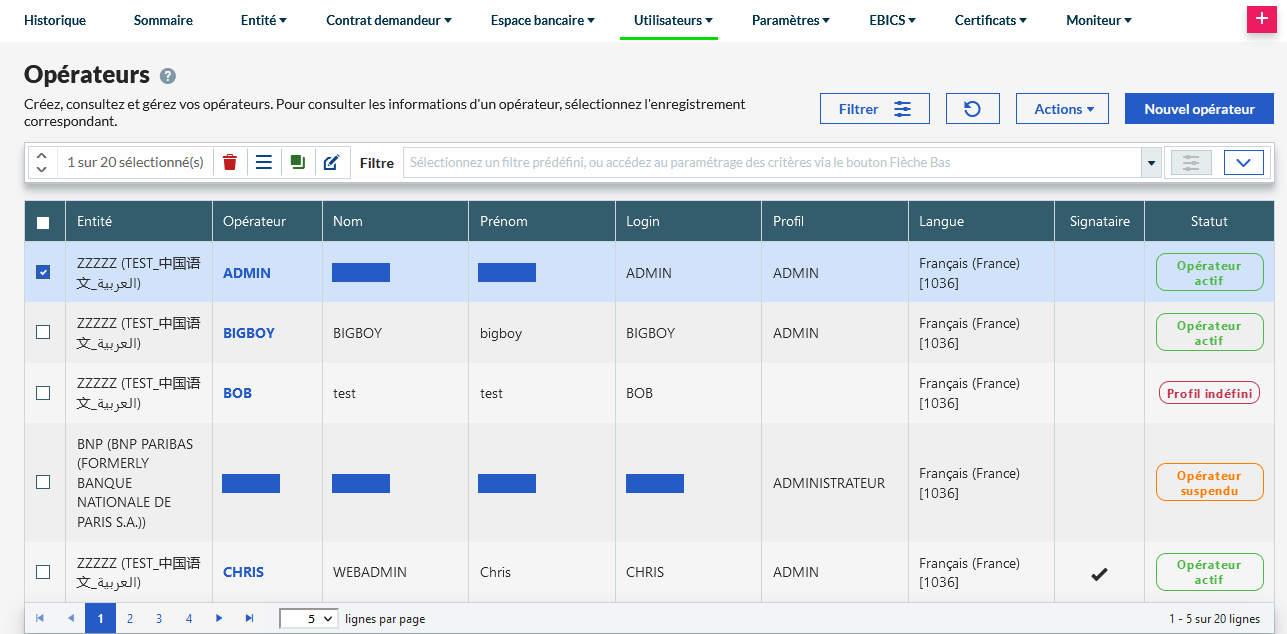
Task: Click the three-line list icon in toolbar
Action: coord(264,162)
